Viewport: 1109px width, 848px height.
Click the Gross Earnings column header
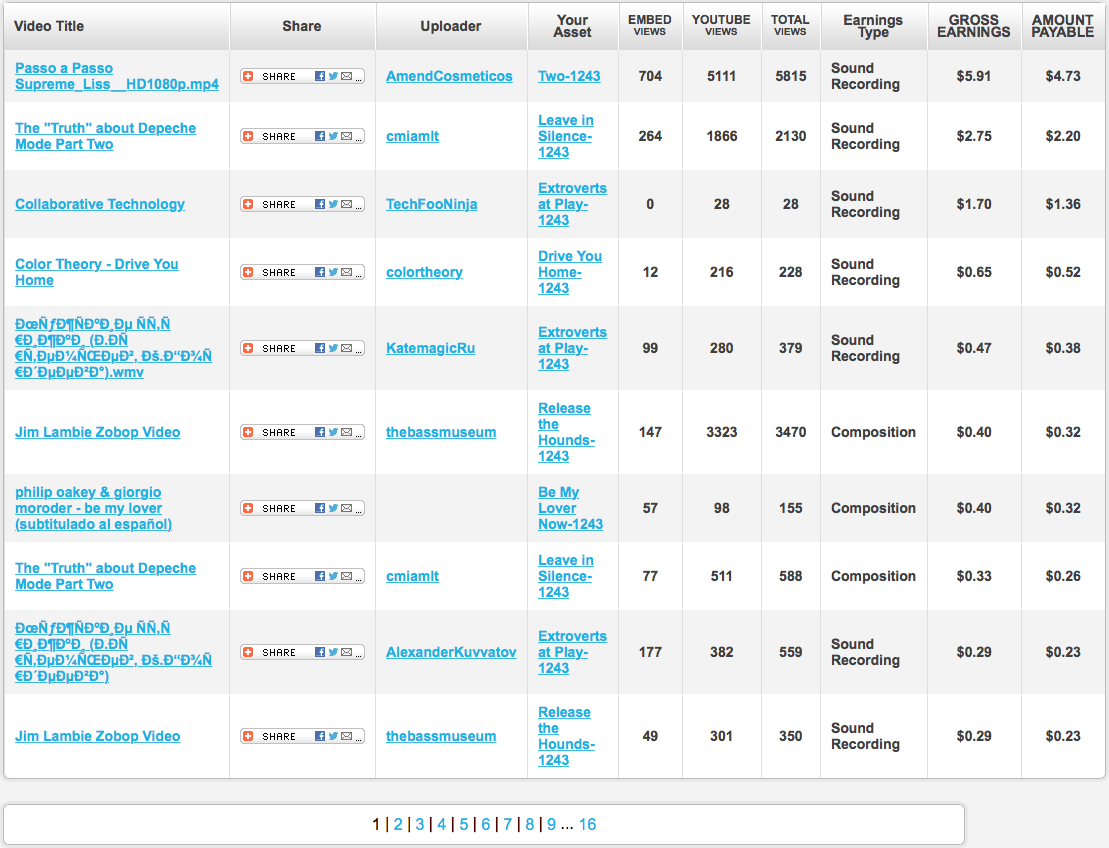point(973,26)
